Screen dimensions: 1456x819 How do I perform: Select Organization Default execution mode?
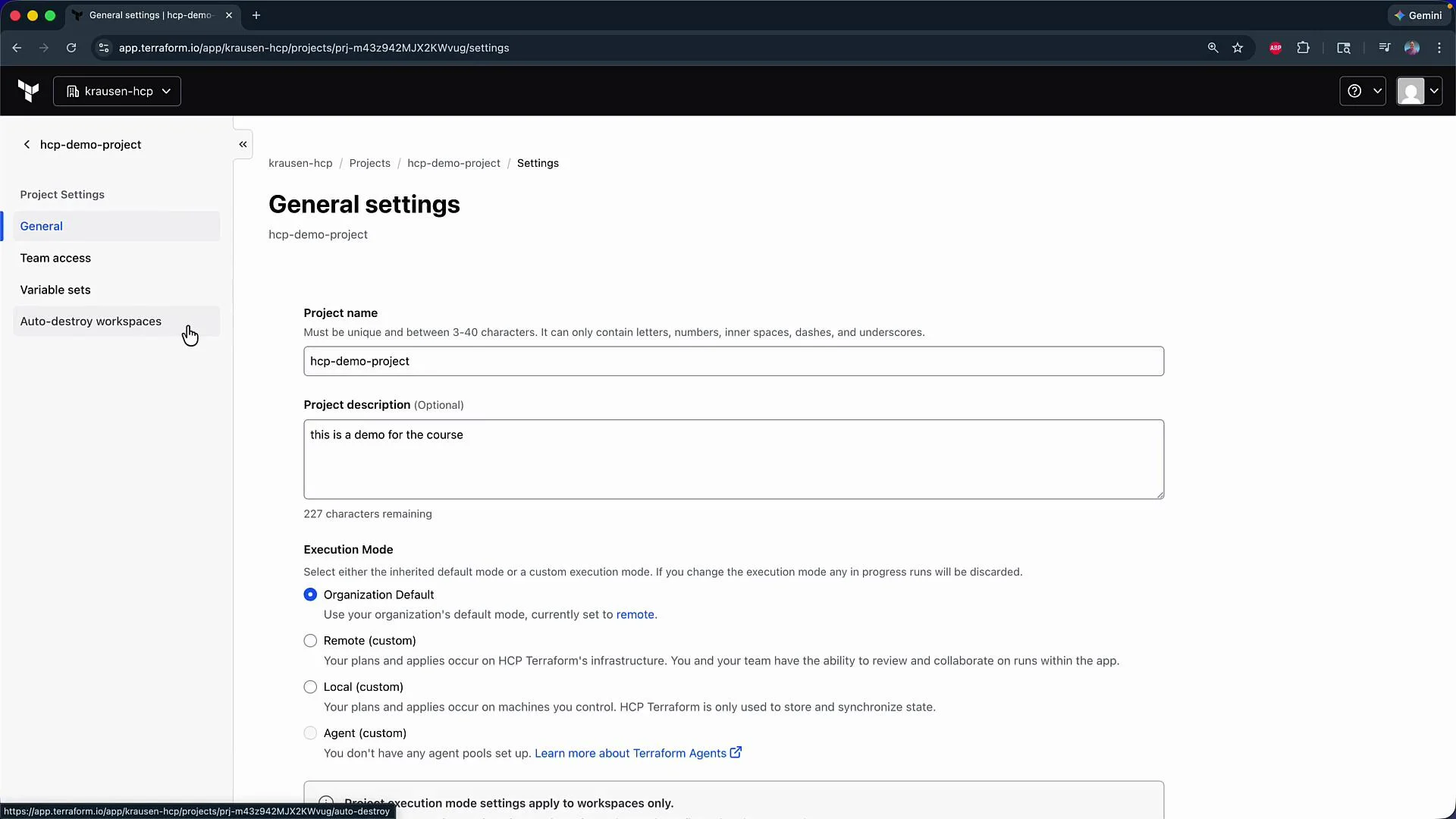[310, 595]
